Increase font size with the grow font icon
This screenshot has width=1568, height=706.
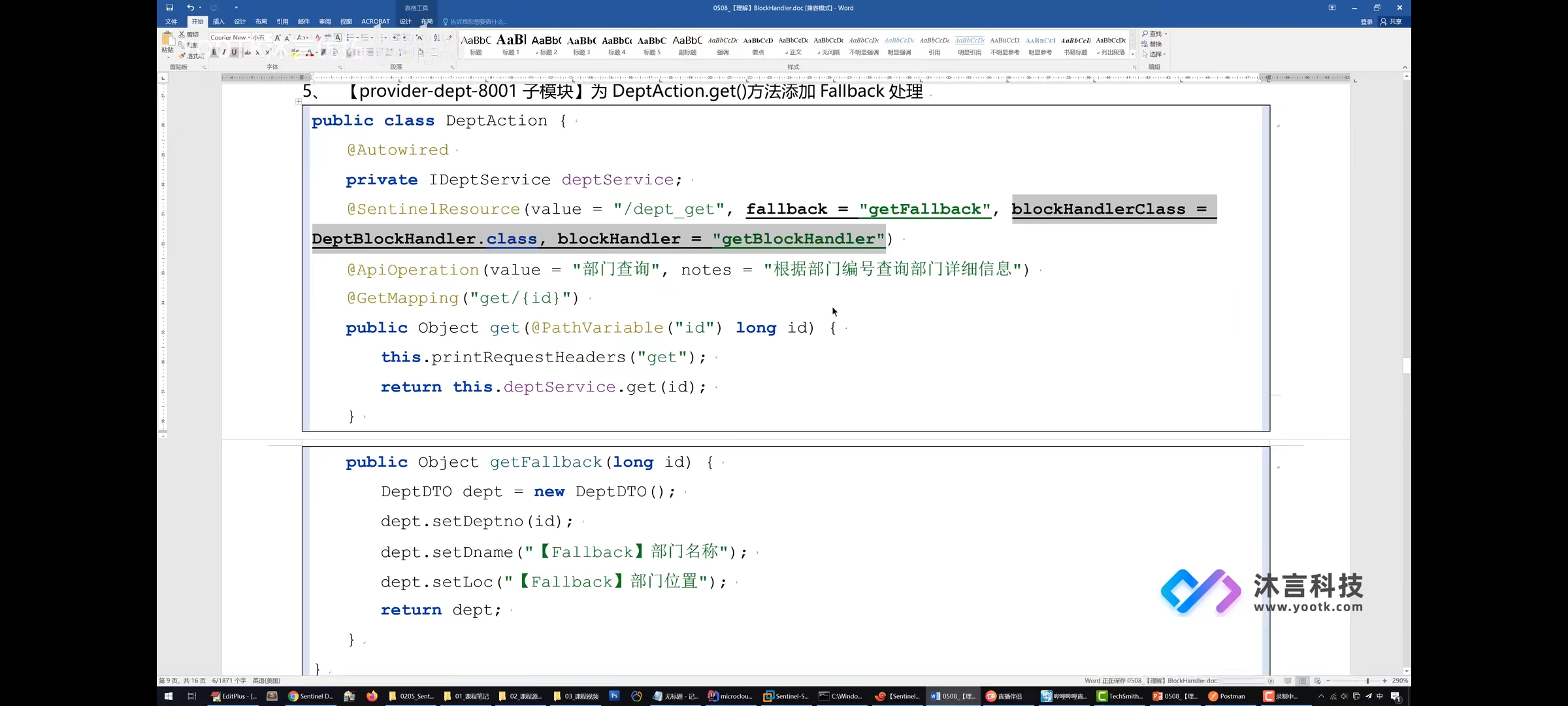pyautogui.click(x=278, y=38)
